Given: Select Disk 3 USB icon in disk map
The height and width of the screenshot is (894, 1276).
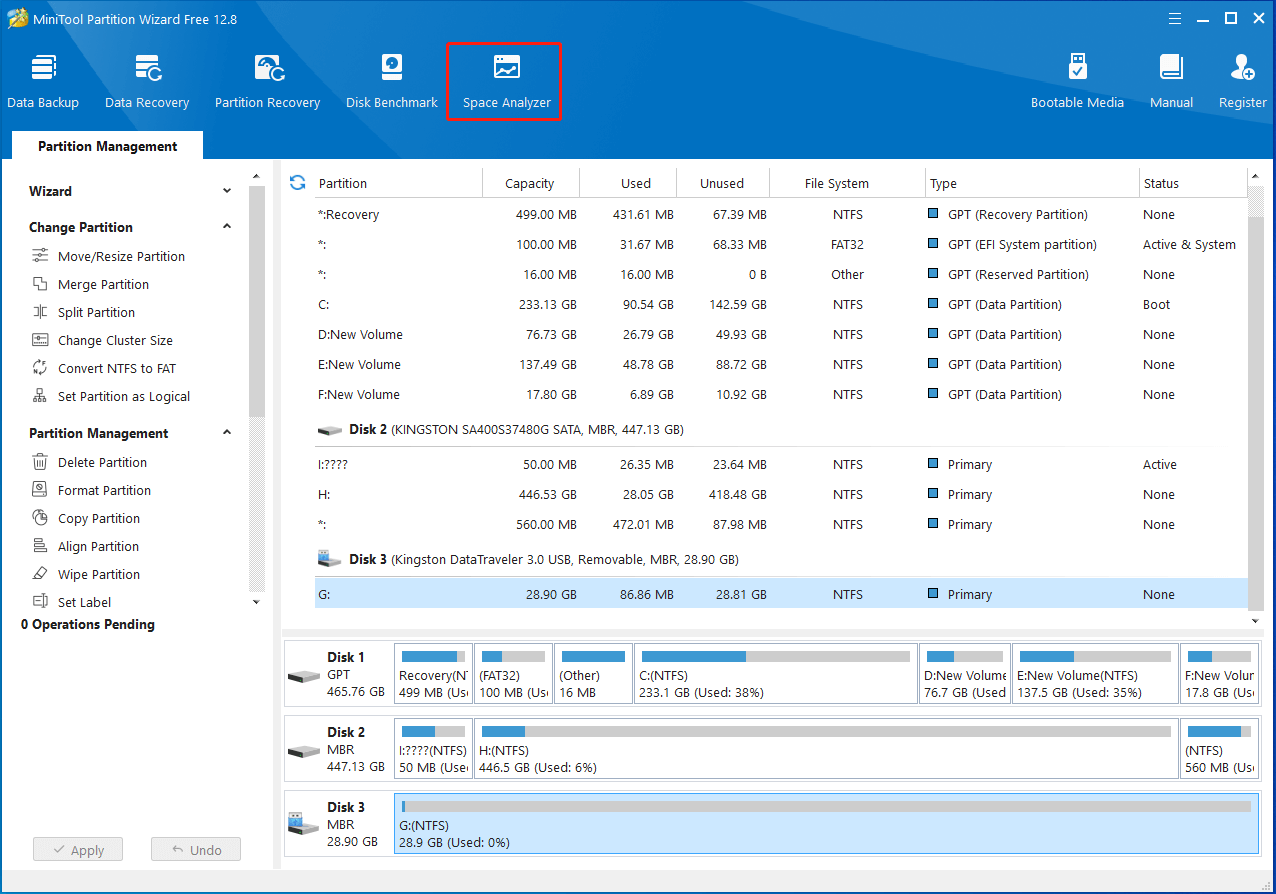Looking at the screenshot, I should tap(304, 825).
